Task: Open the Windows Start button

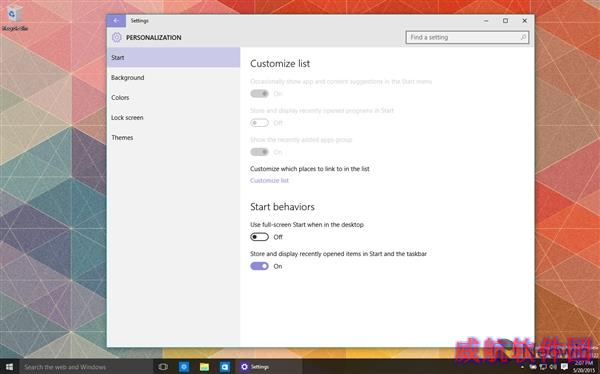Action: [9, 367]
